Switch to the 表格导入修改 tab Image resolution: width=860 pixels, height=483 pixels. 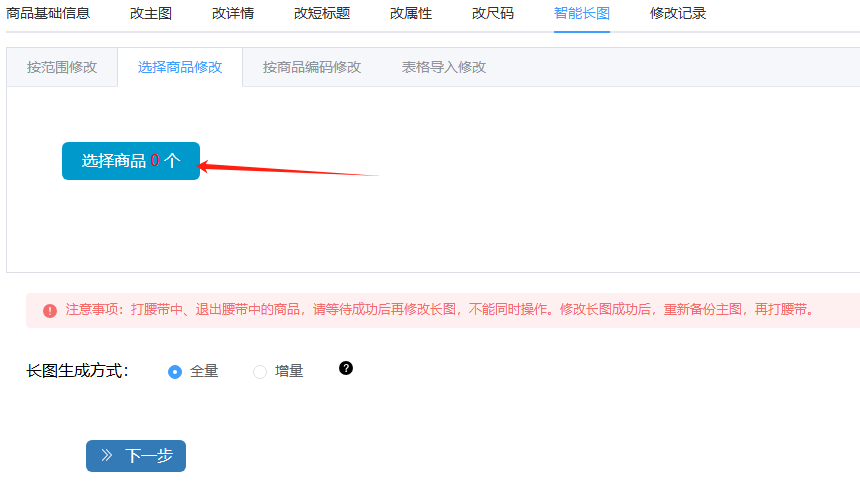[x=444, y=67]
